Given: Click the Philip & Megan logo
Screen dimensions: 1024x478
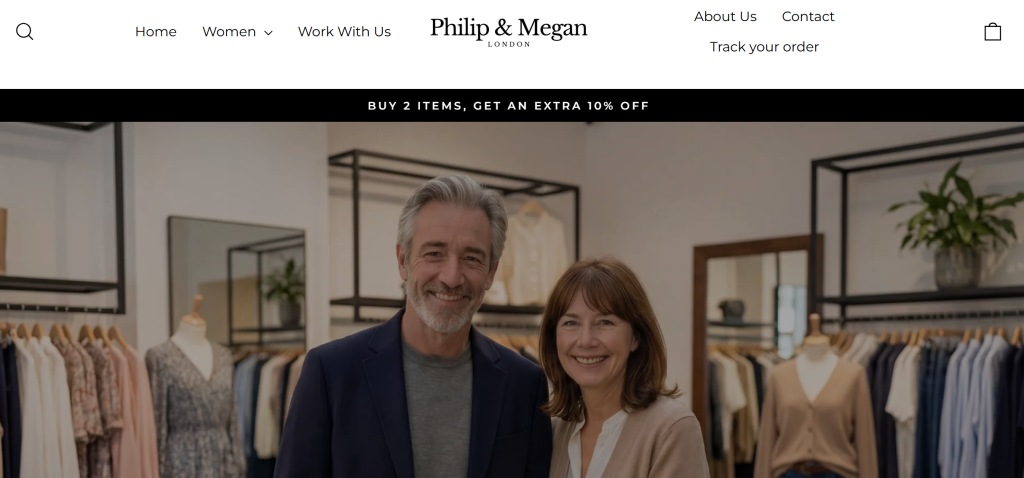Looking at the screenshot, I should tap(509, 31).
